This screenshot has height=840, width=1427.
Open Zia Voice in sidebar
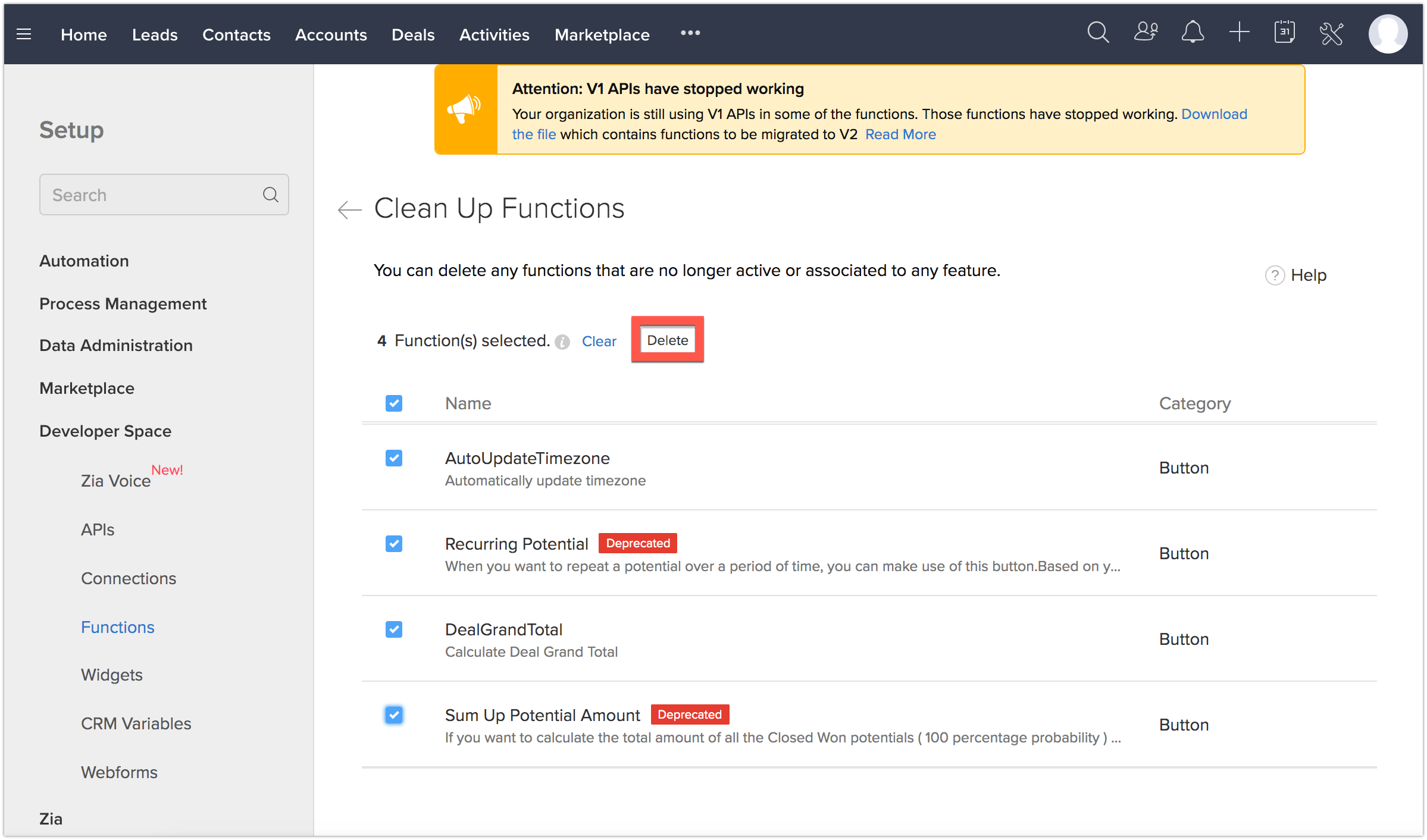115,481
